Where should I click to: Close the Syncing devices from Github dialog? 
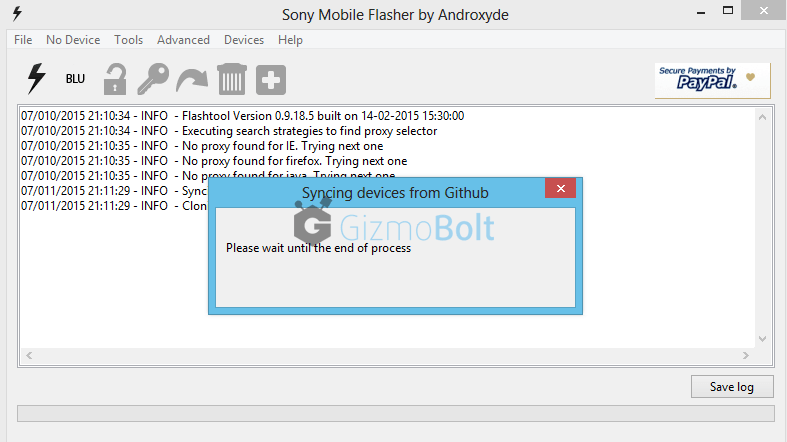[x=561, y=189]
